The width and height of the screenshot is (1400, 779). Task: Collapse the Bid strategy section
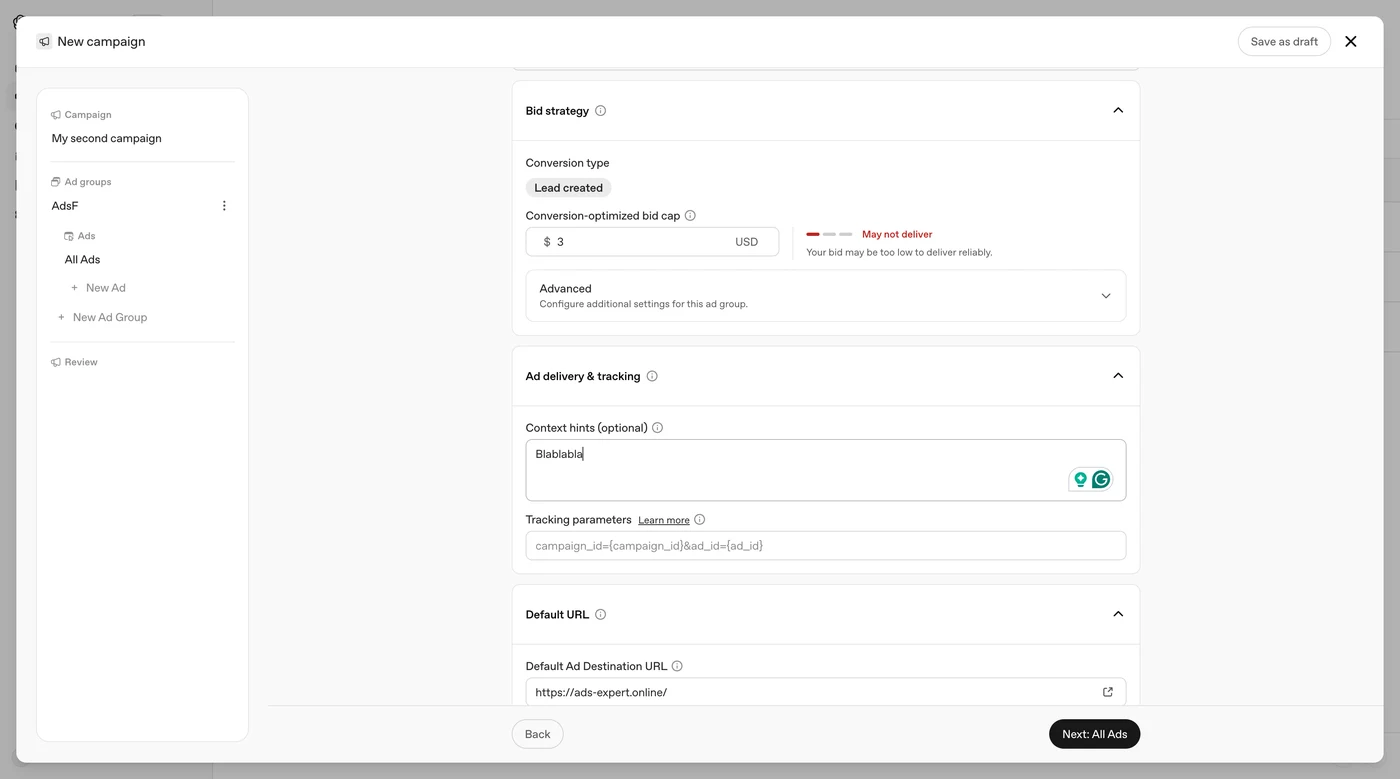pyautogui.click(x=1118, y=111)
